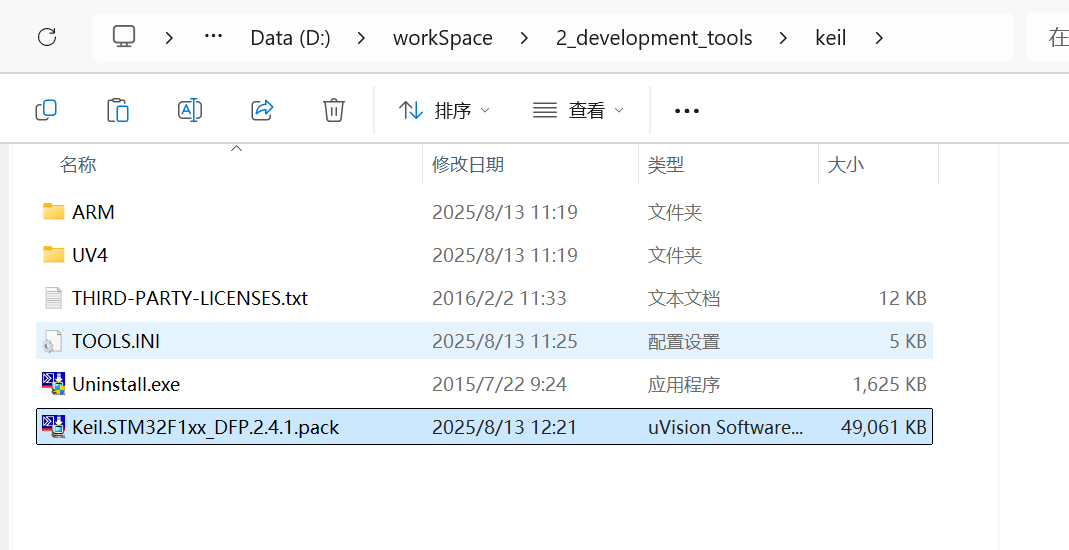Image resolution: width=1069 pixels, height=550 pixels.
Task: Click the 配置设置 type cell
Action: (684, 341)
